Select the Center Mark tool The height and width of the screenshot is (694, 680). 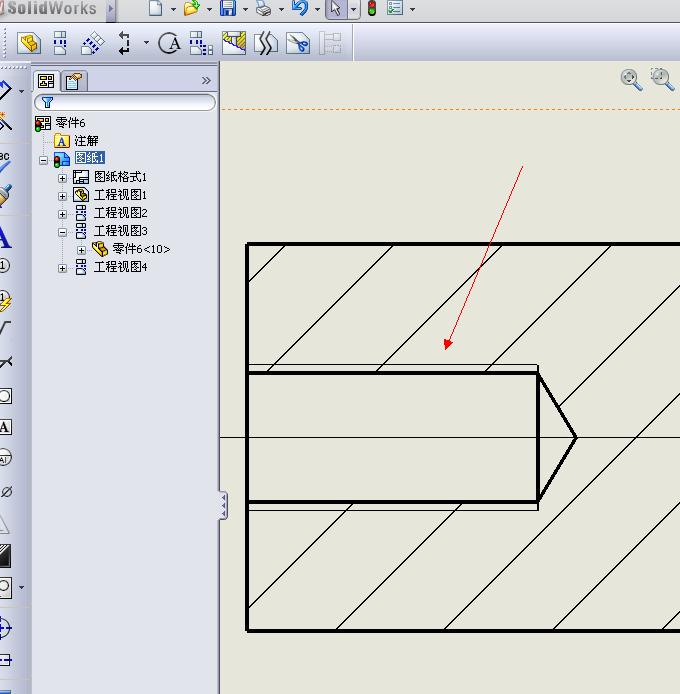(5, 628)
